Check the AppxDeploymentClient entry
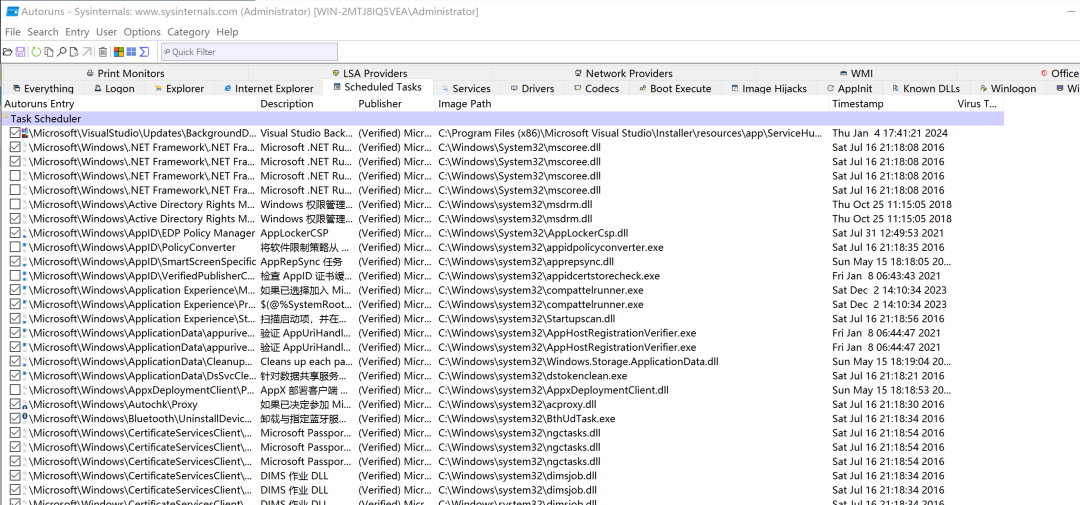 click(x=15, y=390)
